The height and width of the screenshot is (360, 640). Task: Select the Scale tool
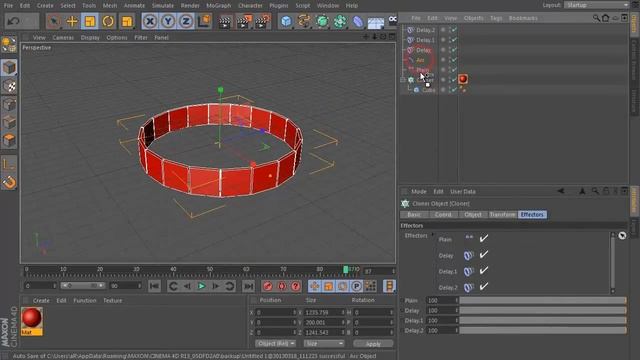90,21
